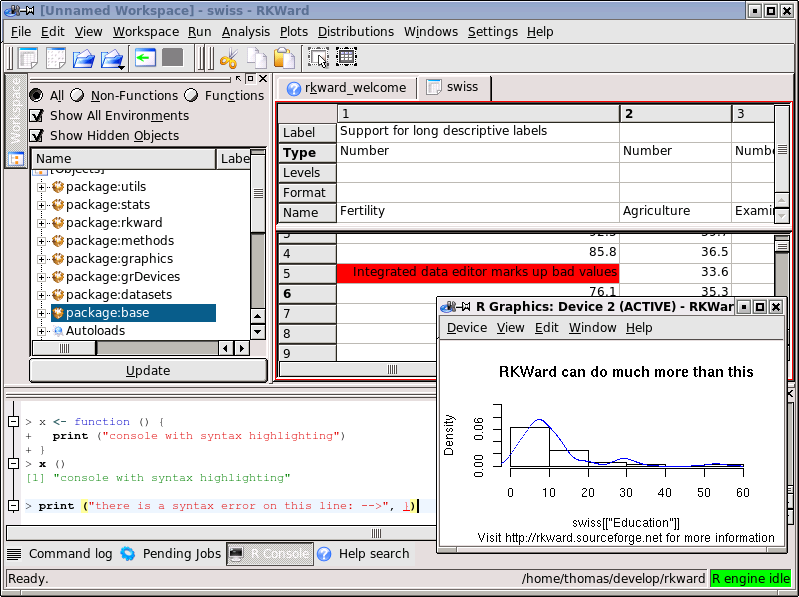The width and height of the screenshot is (799, 597).
Task: Click the scissors Cut icon in toolbar
Action: point(227,58)
